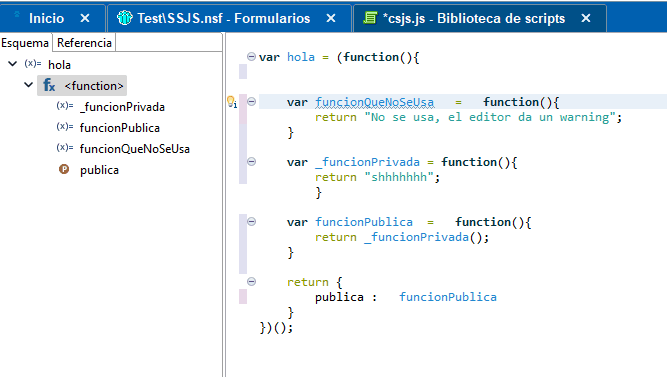This screenshot has height=377, width=667.
Task: Select funcionQueNoSeUsa in the outline tree
Action: point(134,149)
